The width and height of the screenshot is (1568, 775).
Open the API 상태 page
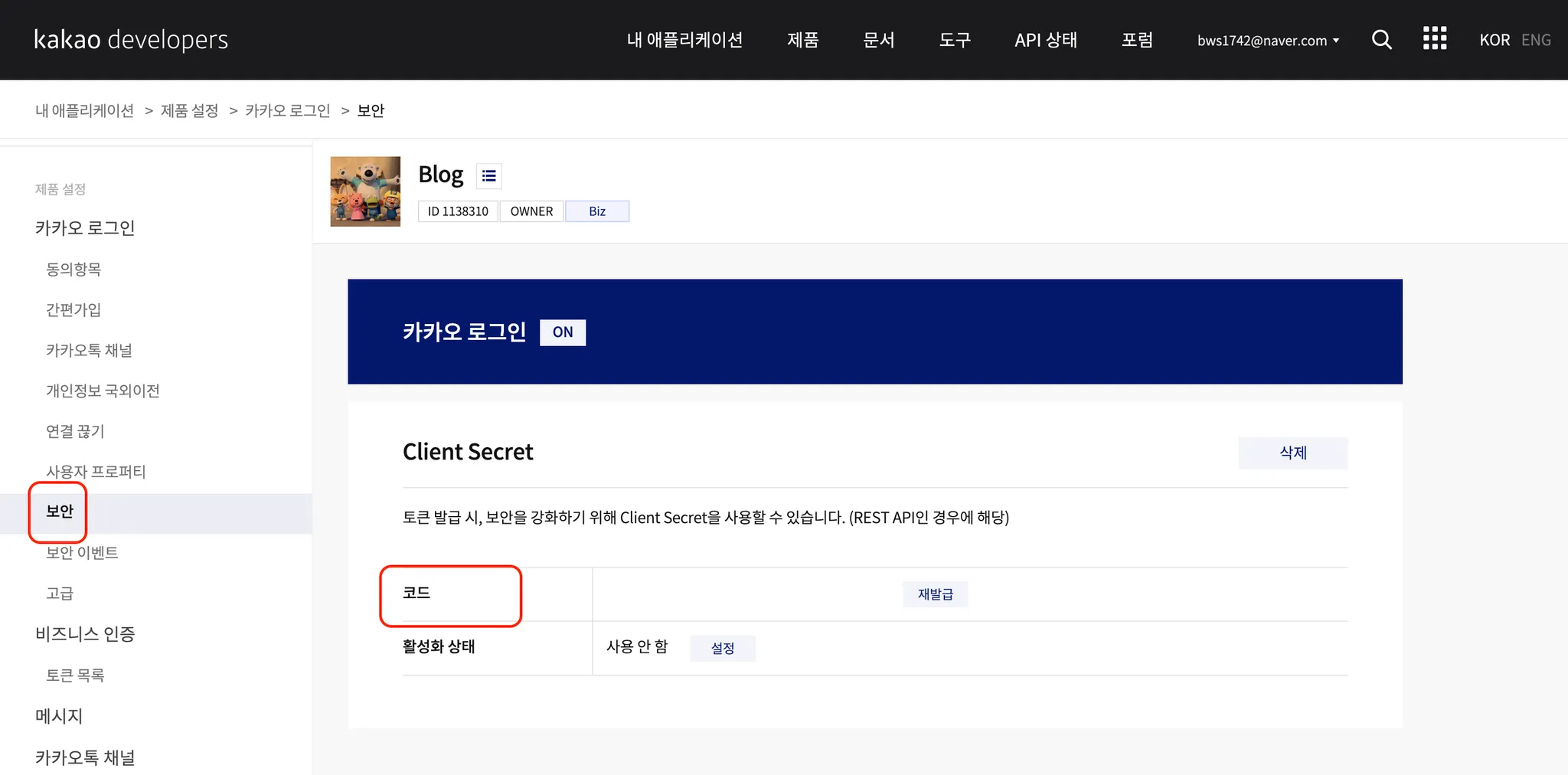[x=1046, y=40]
